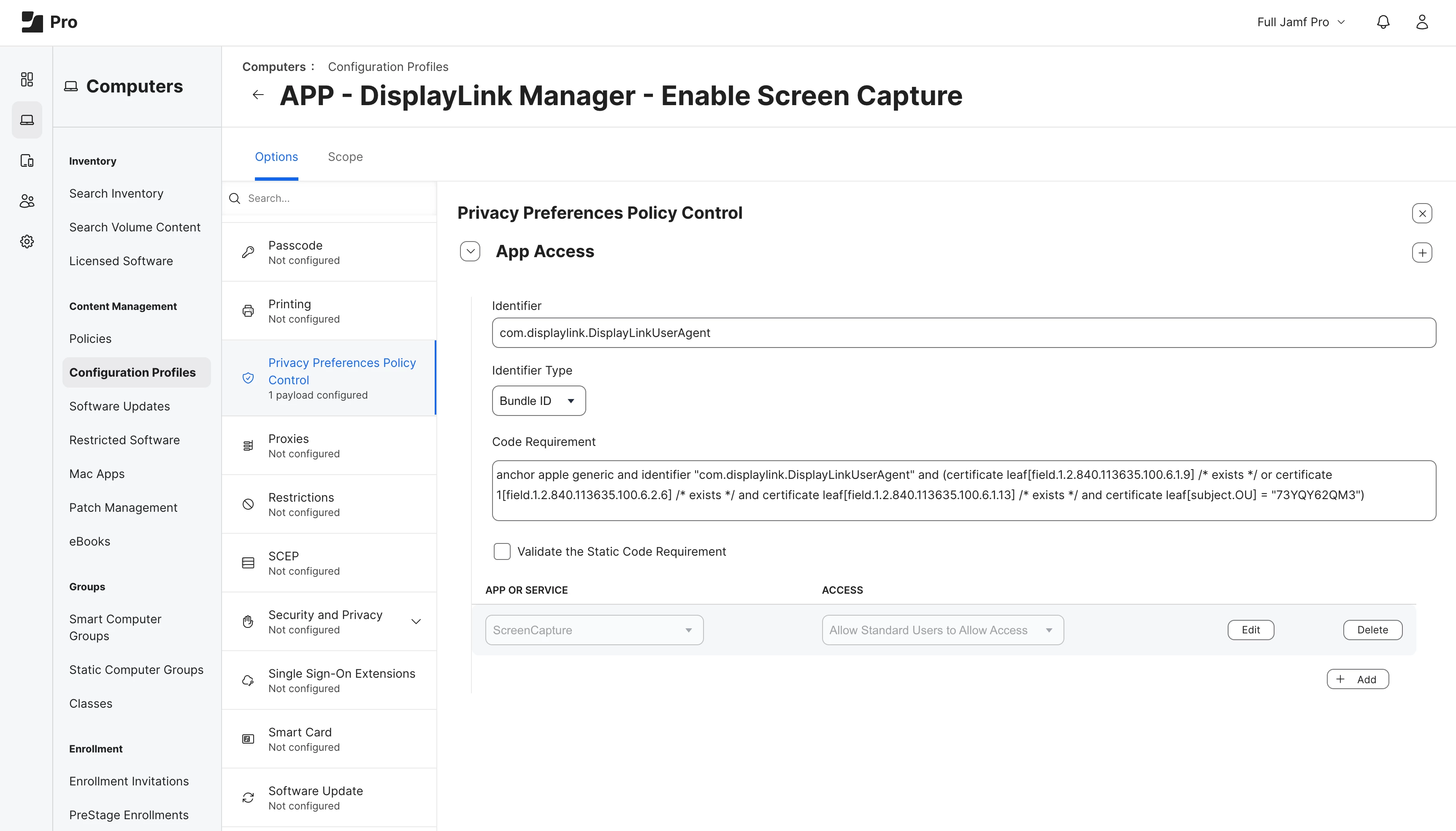
Task: Open the ScreenCapture service dropdown
Action: [594, 630]
